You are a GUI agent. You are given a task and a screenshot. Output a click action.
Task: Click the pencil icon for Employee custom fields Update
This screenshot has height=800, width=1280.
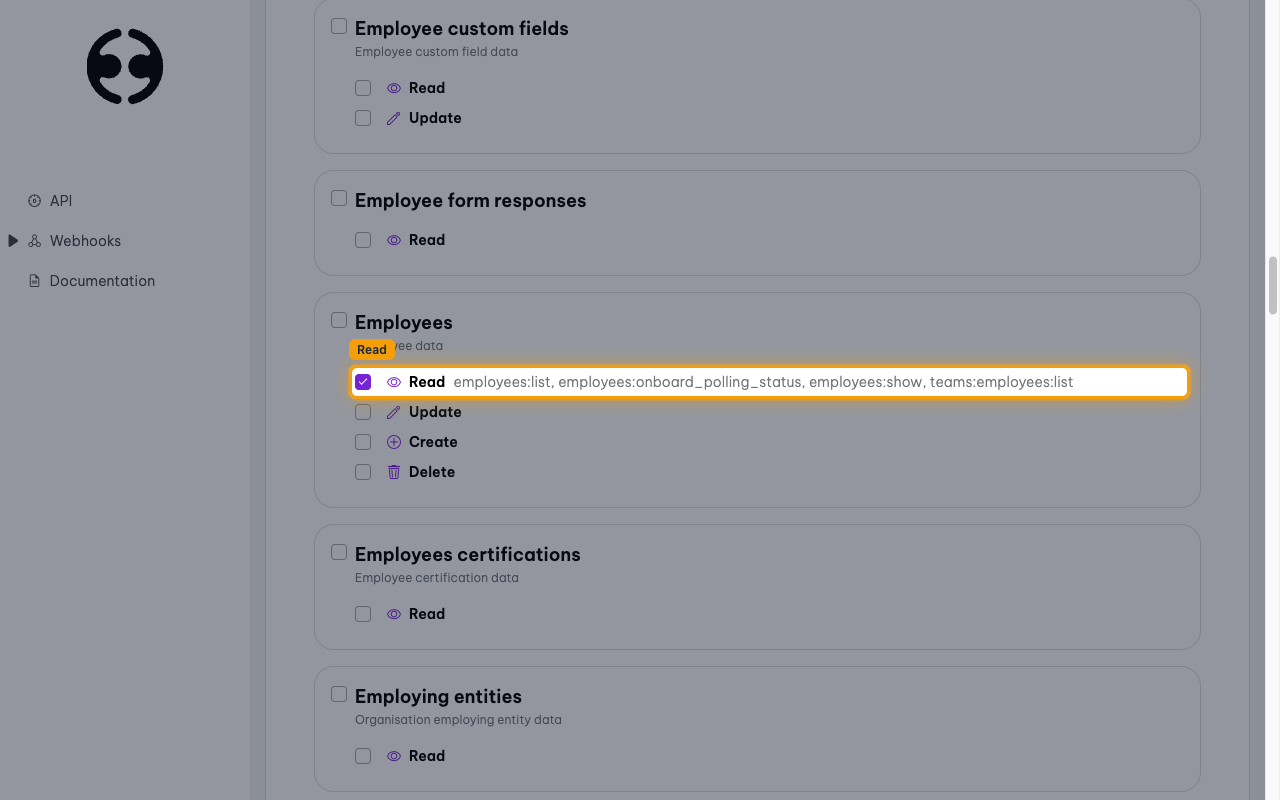click(x=394, y=118)
